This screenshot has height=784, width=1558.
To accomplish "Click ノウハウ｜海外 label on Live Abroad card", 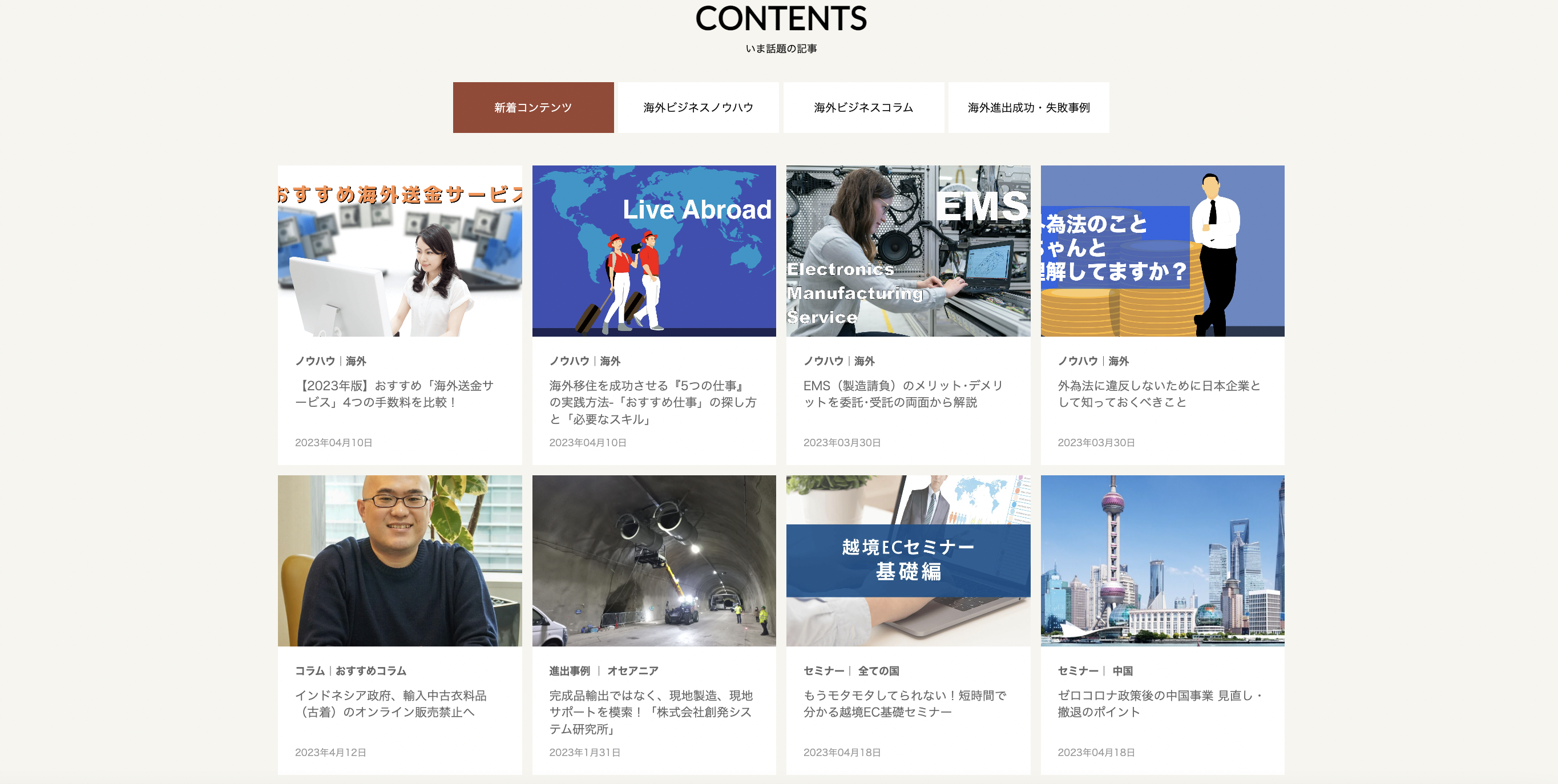I will click(x=585, y=361).
